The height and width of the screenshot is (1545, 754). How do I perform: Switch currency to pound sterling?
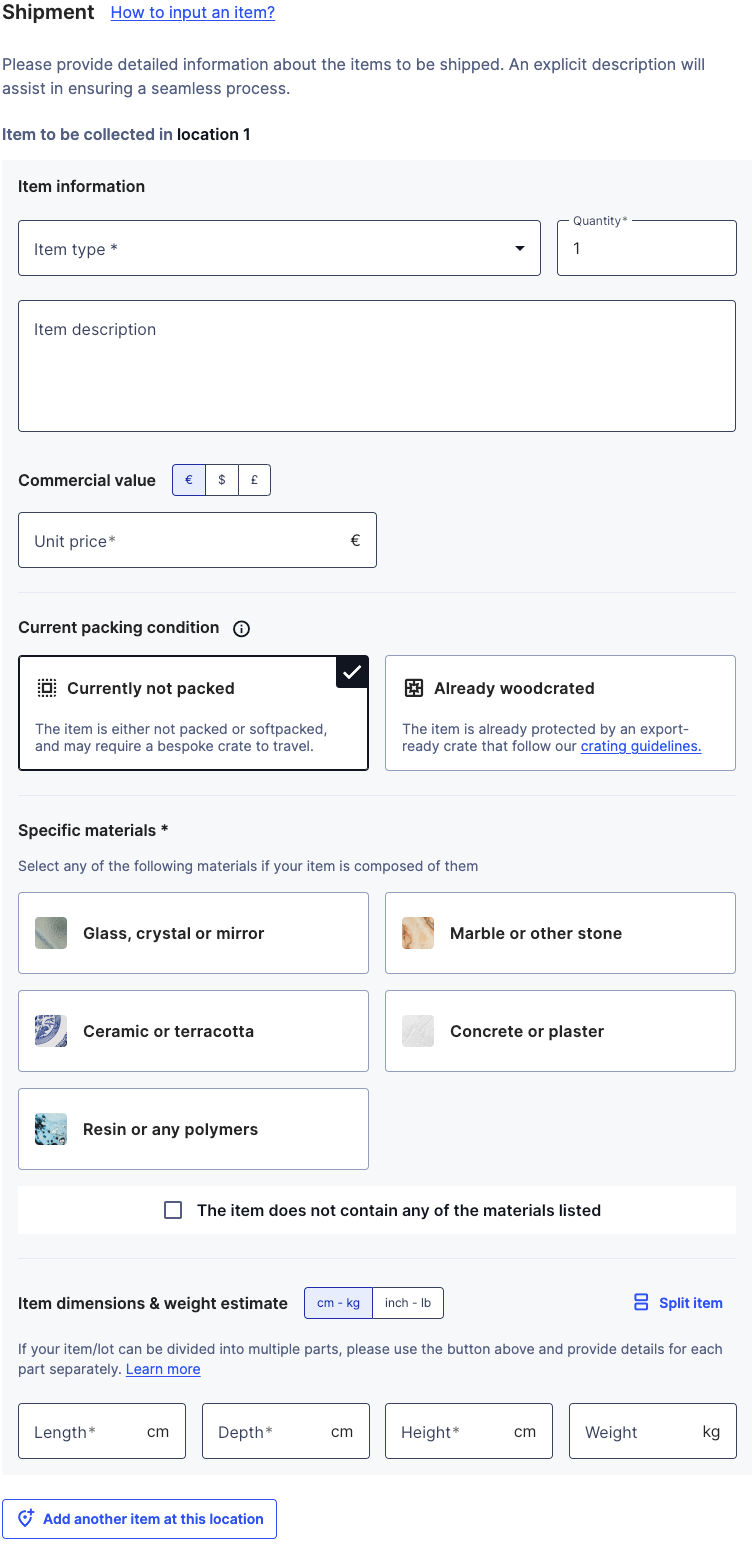pos(254,480)
